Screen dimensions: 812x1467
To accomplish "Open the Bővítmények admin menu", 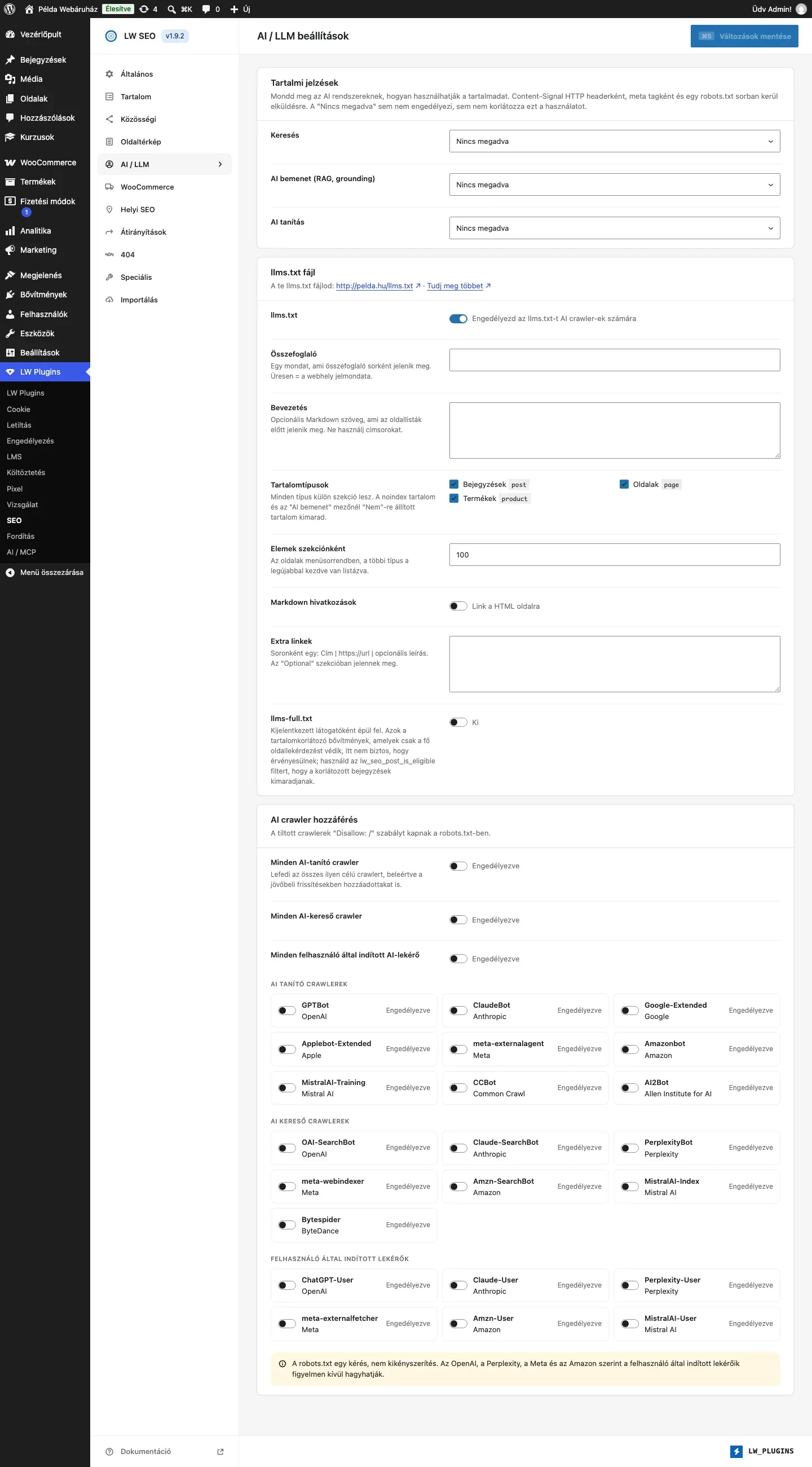I will point(45,295).
